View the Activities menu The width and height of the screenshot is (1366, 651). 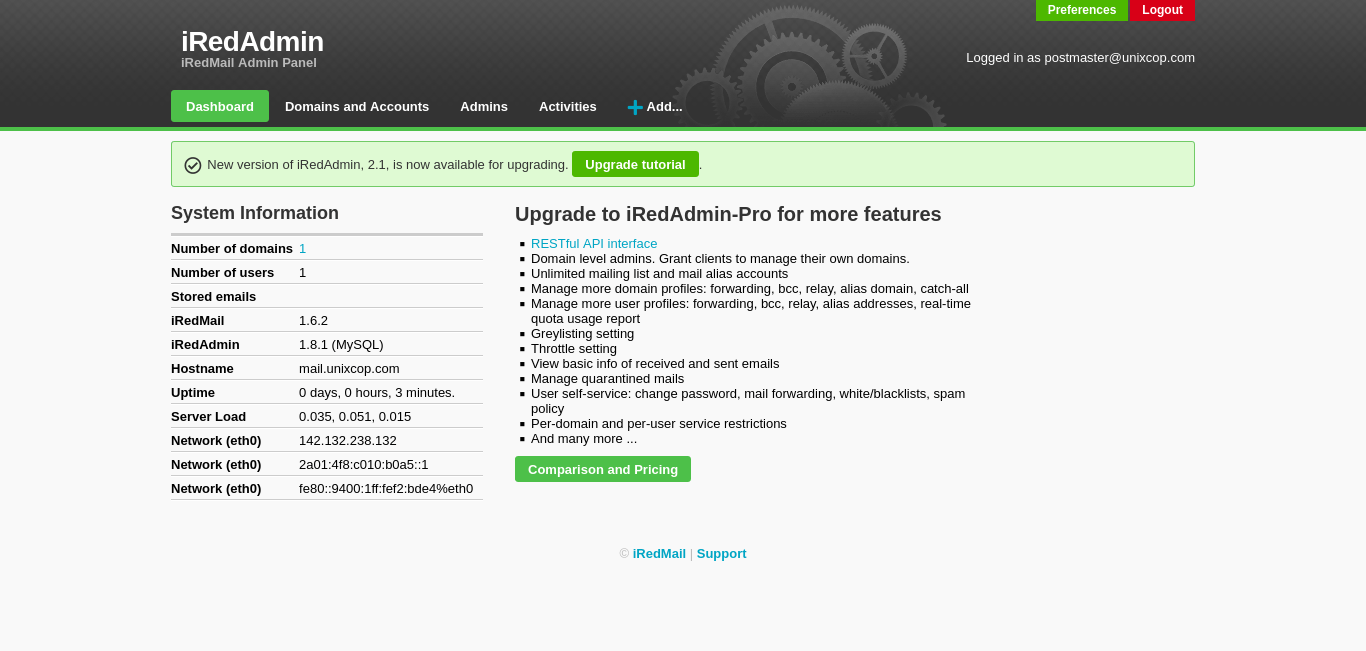pyautogui.click(x=568, y=106)
